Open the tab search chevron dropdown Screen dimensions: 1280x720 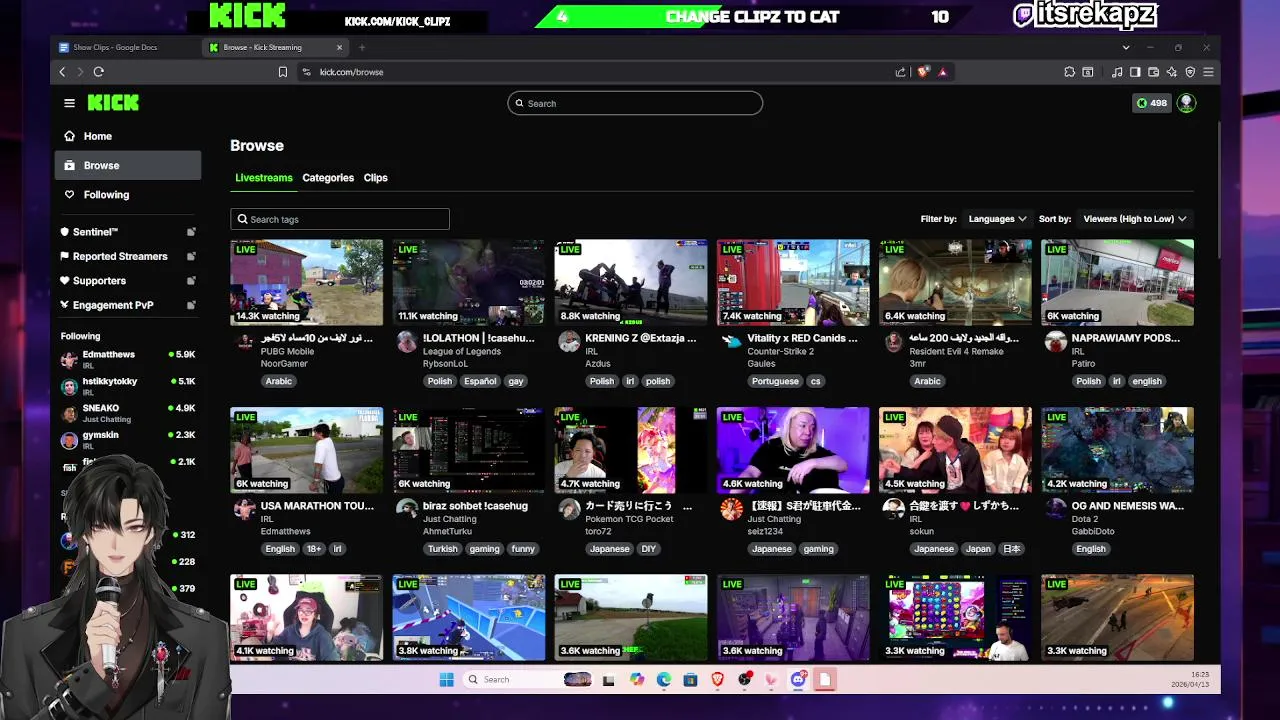tap(1125, 47)
